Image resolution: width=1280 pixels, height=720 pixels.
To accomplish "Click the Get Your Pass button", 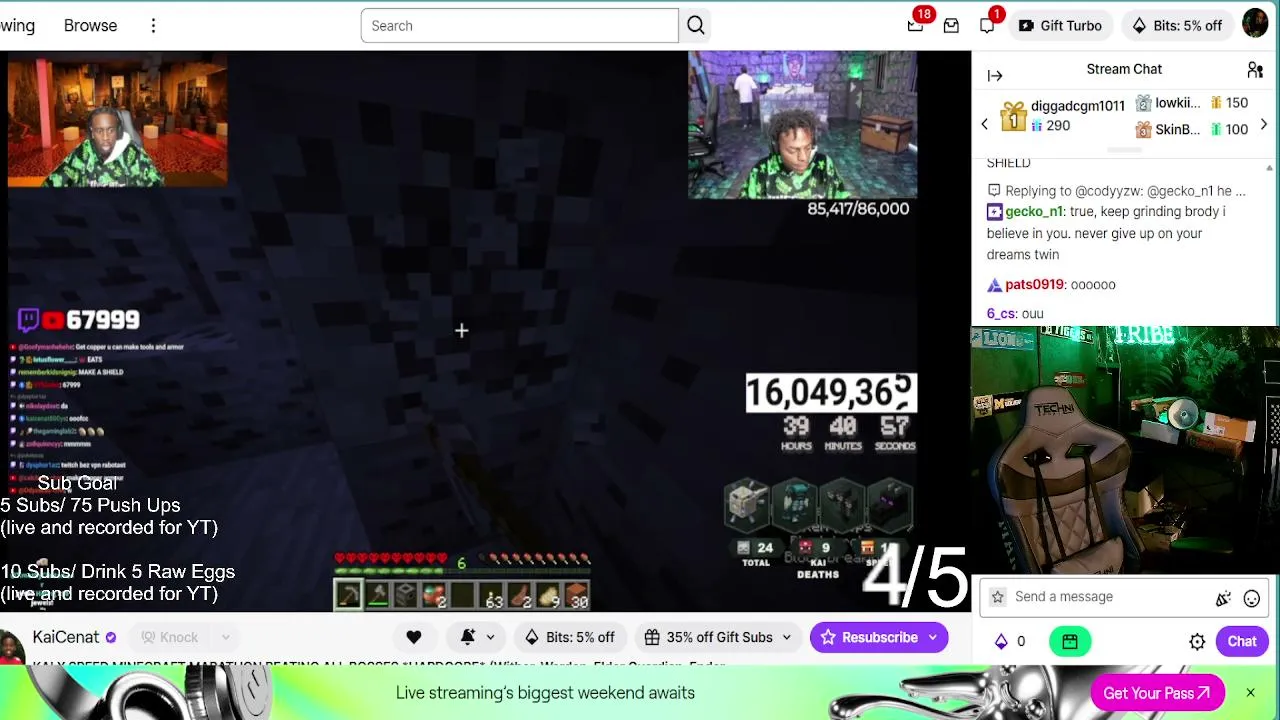I will pos(1157,693).
